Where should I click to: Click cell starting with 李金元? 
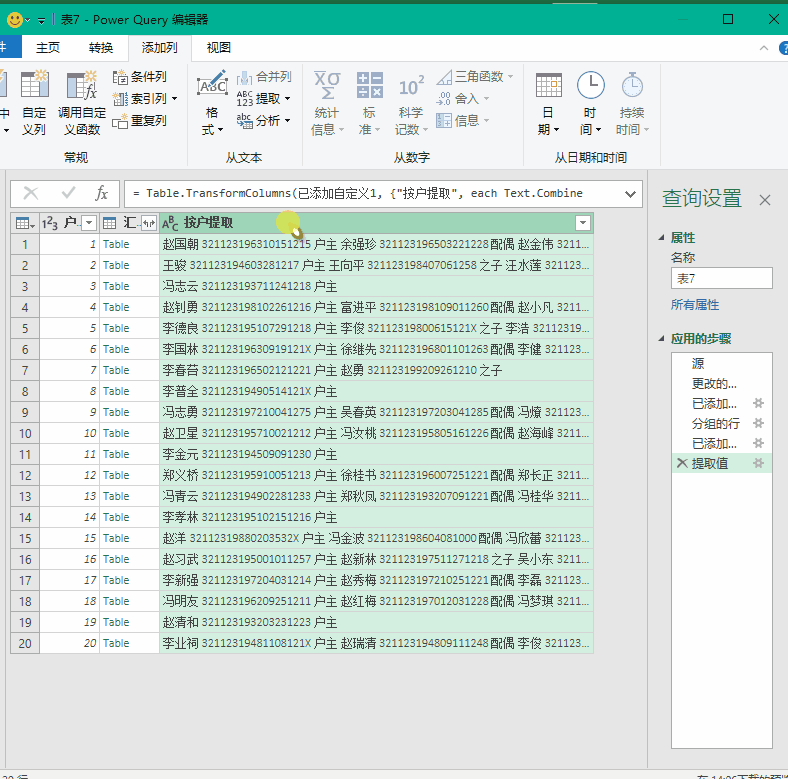point(376,454)
